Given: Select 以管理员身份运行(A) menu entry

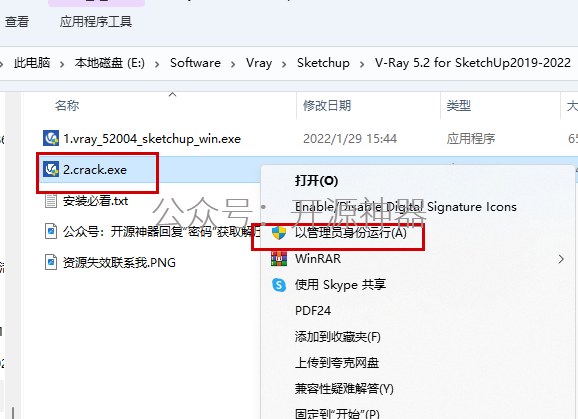Looking at the screenshot, I should click(x=351, y=233).
